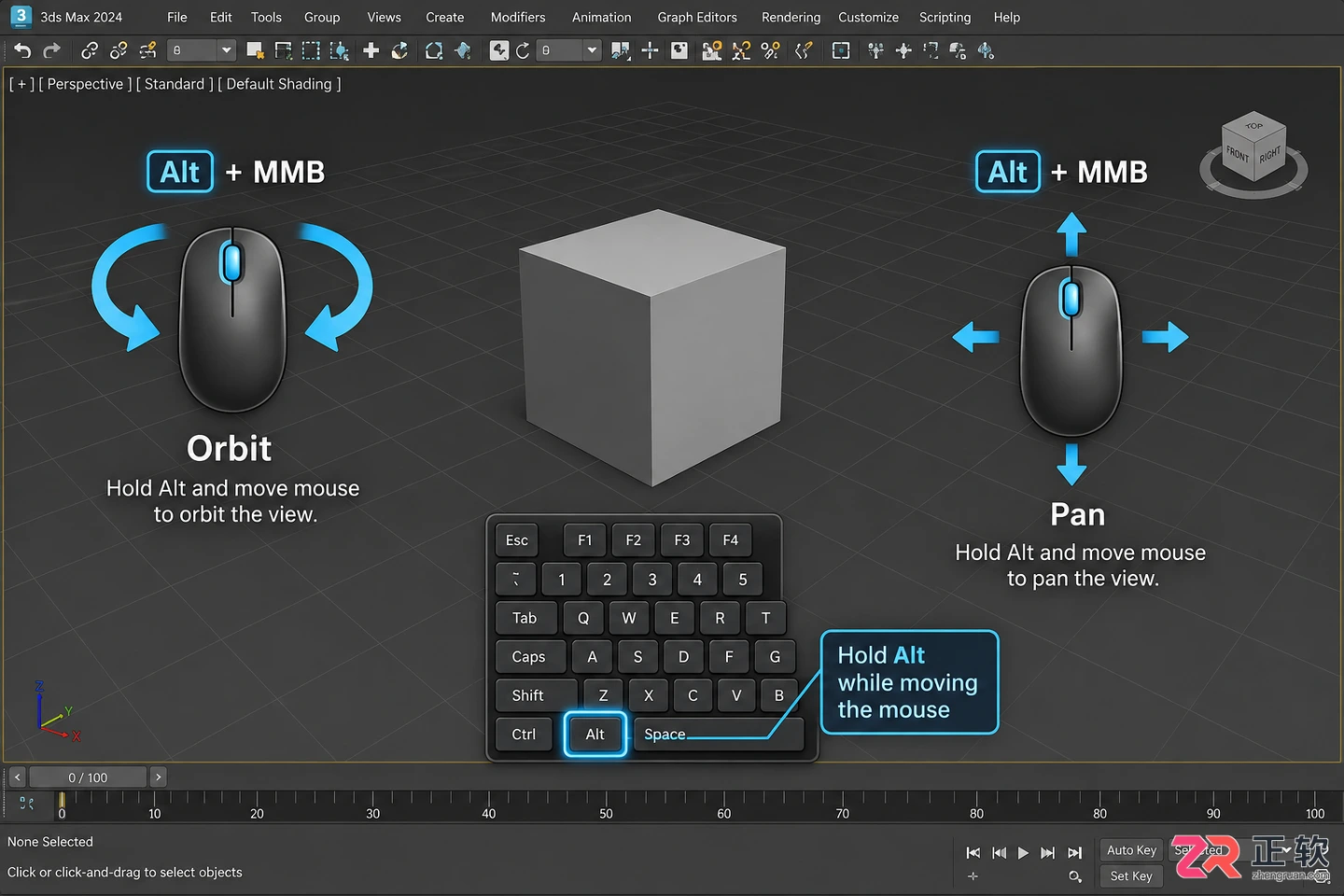This screenshot has width=1344, height=896.
Task: Click the Bind to Space Warp icon
Action: (x=147, y=50)
